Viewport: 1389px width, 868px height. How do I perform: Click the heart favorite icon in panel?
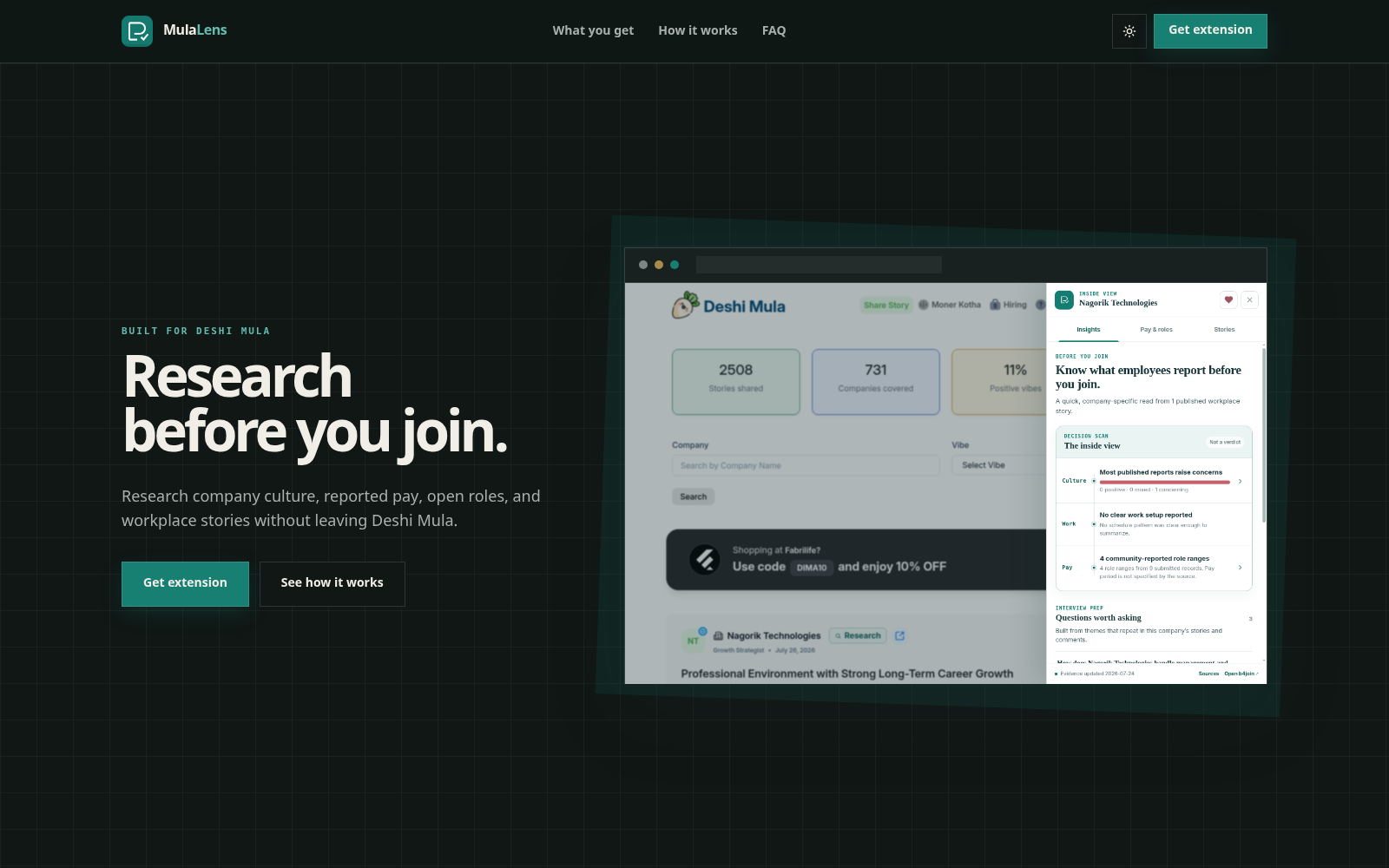tap(1228, 300)
